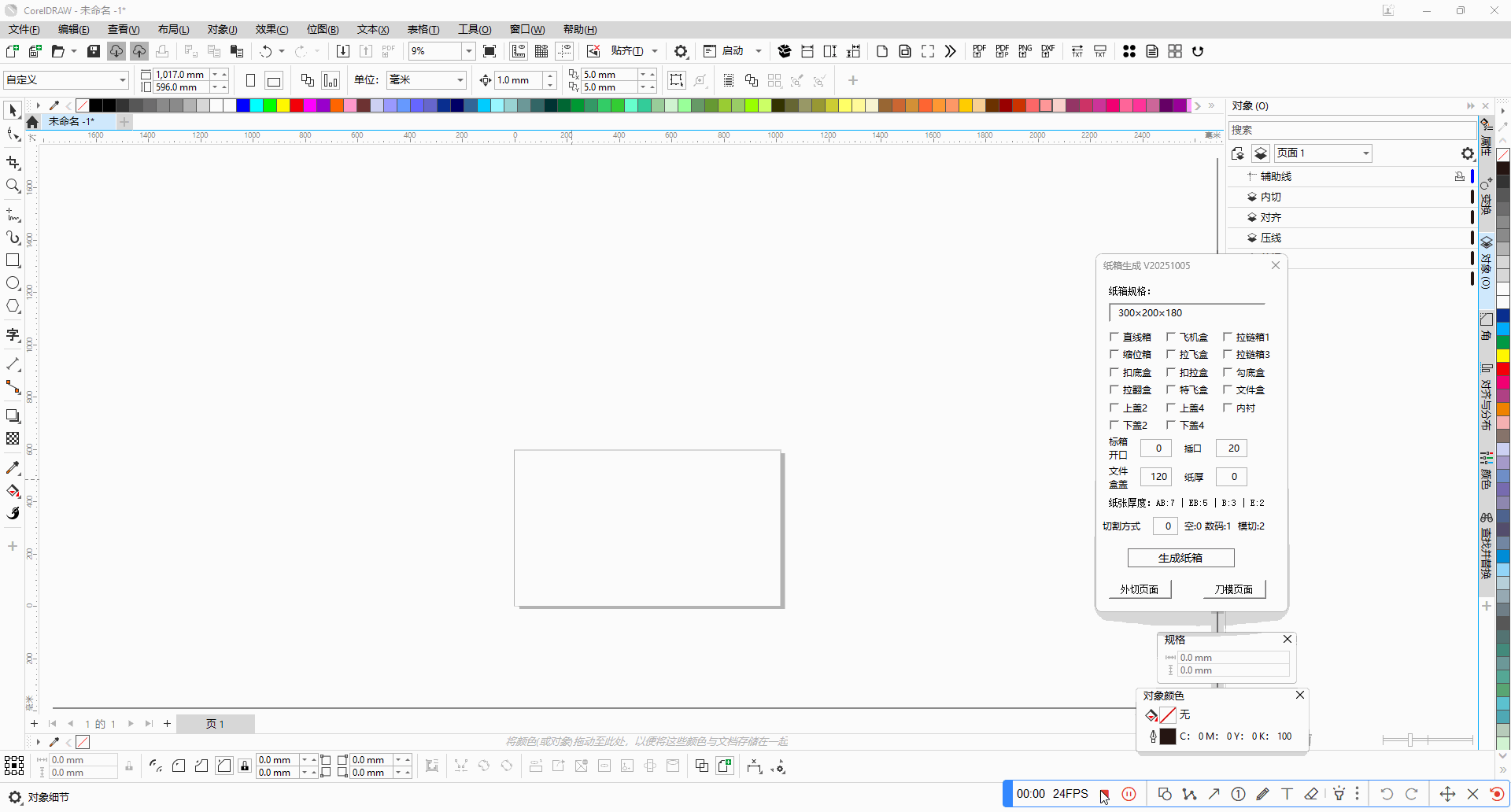Select the Text tool
1511x812 pixels.
(x=13, y=335)
